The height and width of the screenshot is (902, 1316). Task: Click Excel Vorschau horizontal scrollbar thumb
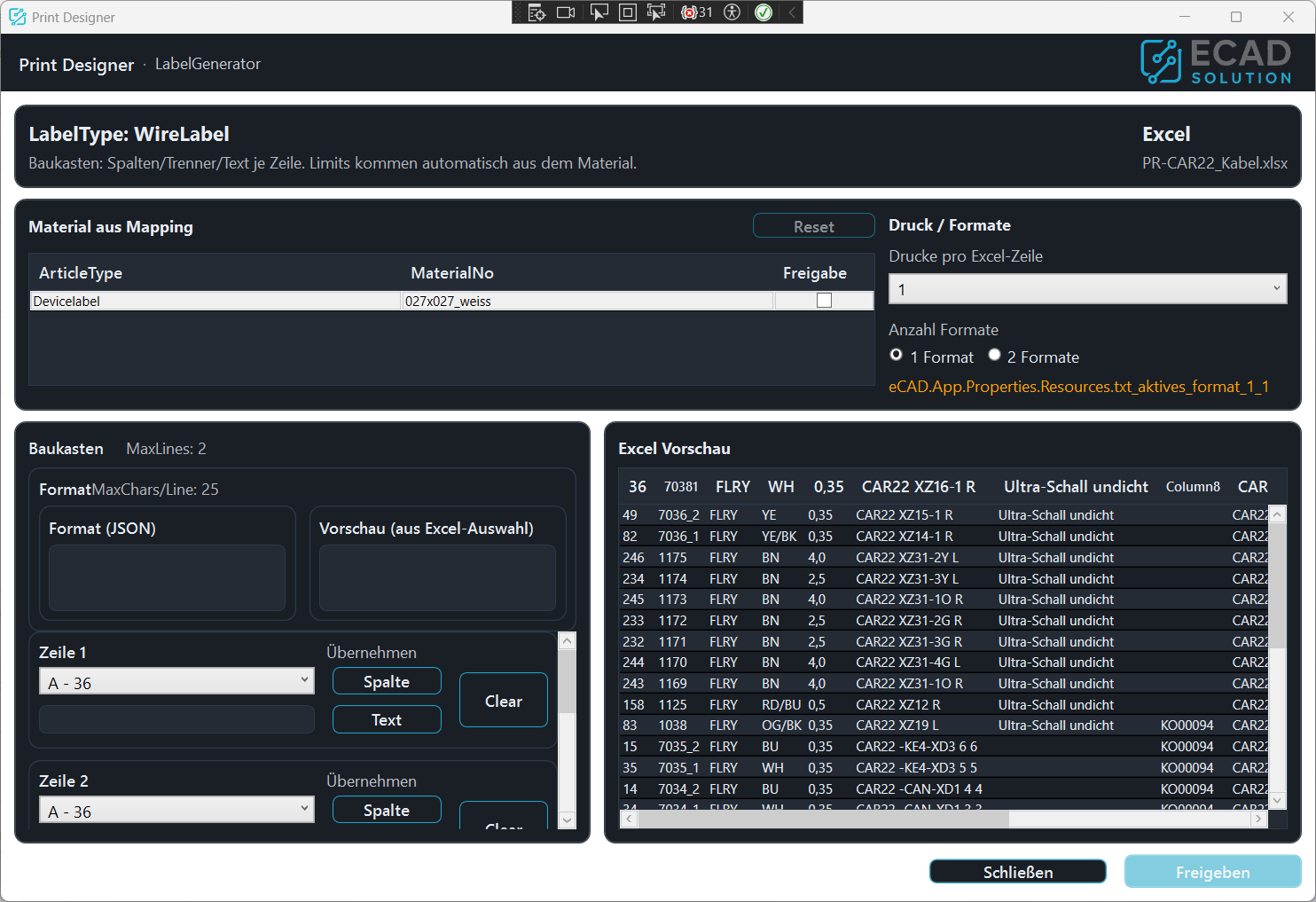pos(823,820)
